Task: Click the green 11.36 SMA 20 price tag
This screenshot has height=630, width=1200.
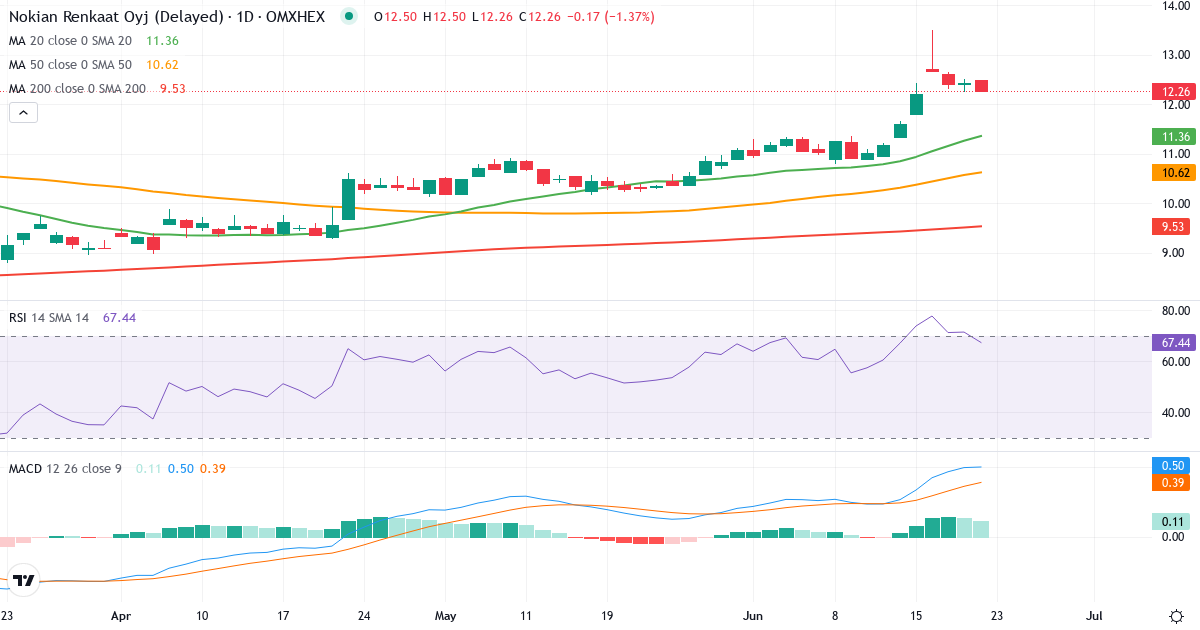Action: [x=1174, y=136]
